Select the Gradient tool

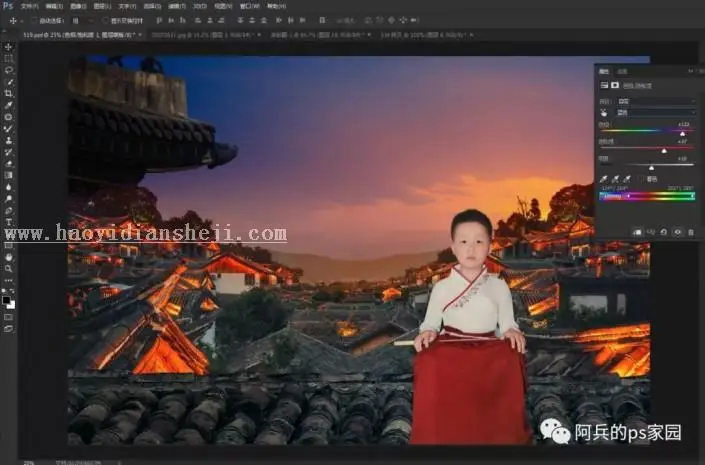pos(9,175)
